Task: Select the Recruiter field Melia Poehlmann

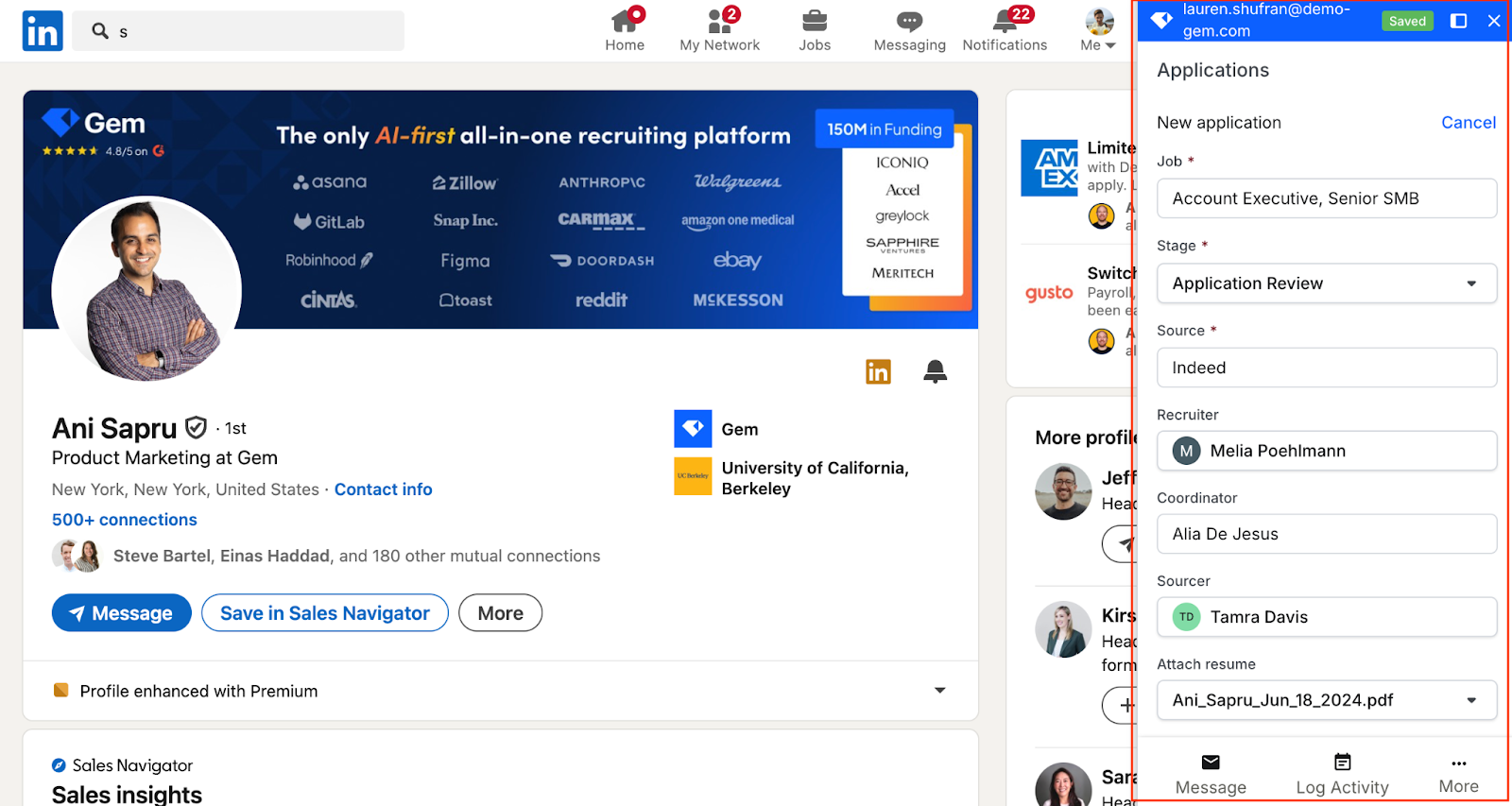Action: [1327, 451]
